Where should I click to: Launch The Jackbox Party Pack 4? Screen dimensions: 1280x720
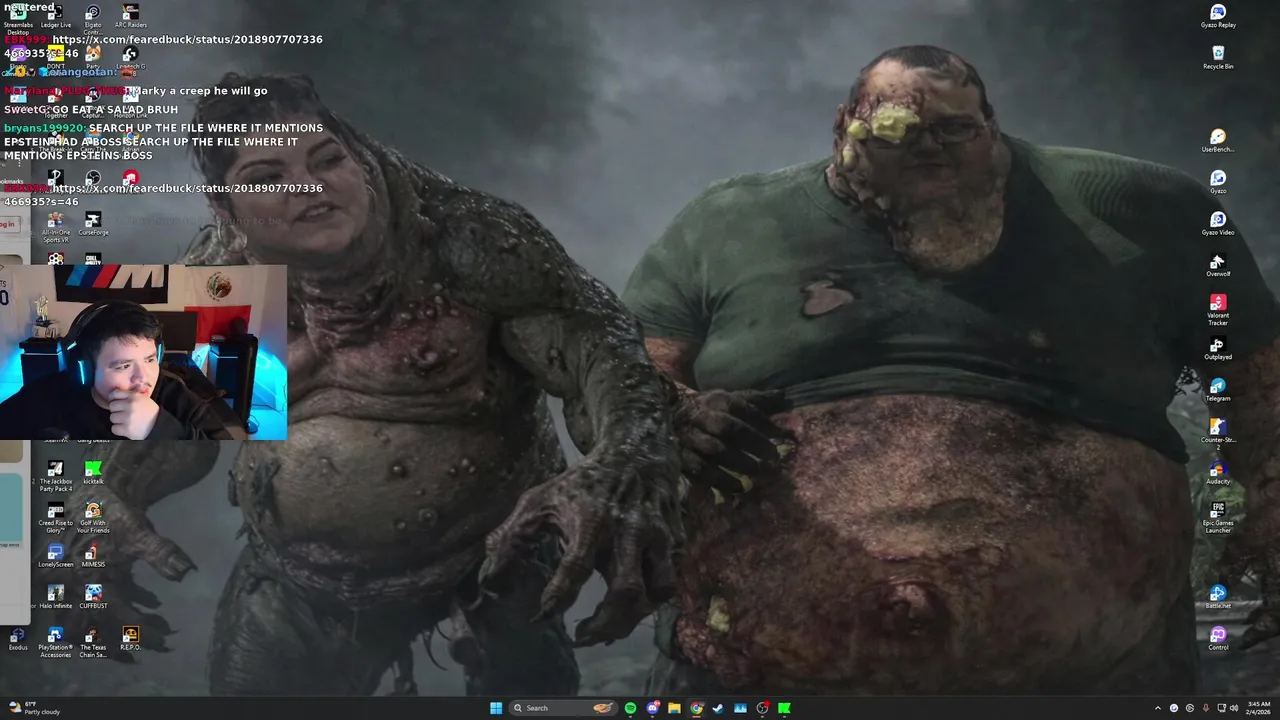(x=55, y=476)
